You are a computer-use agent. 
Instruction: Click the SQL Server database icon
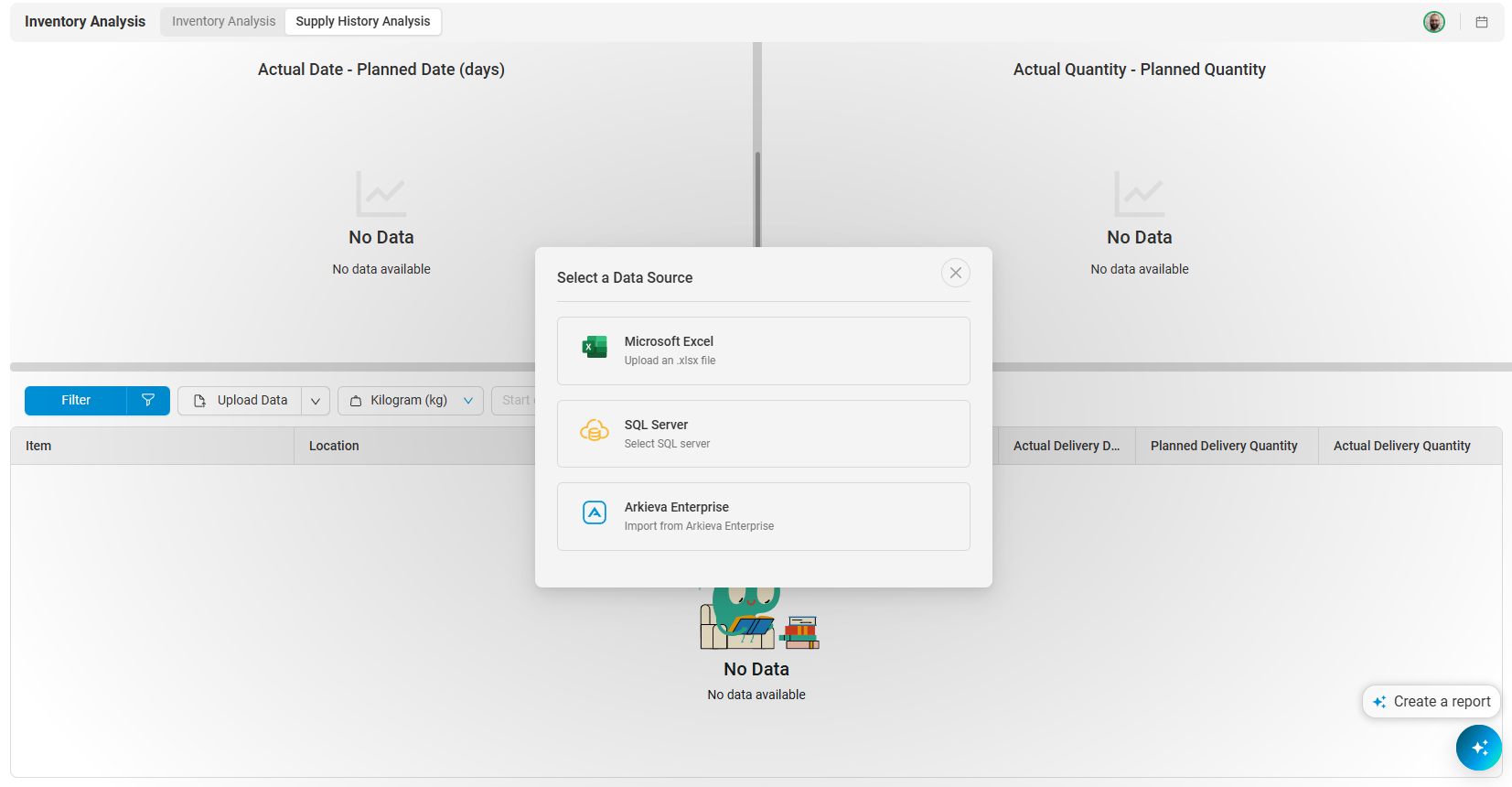point(595,430)
